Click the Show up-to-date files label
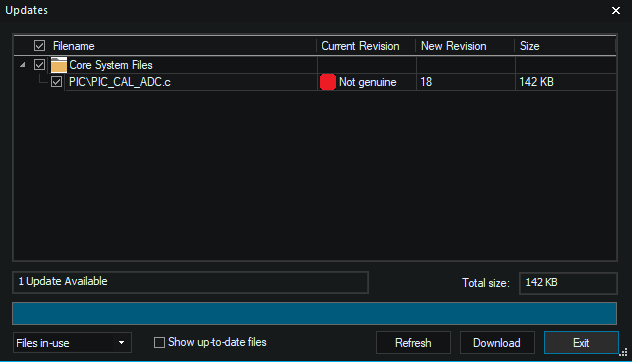 click(217, 342)
